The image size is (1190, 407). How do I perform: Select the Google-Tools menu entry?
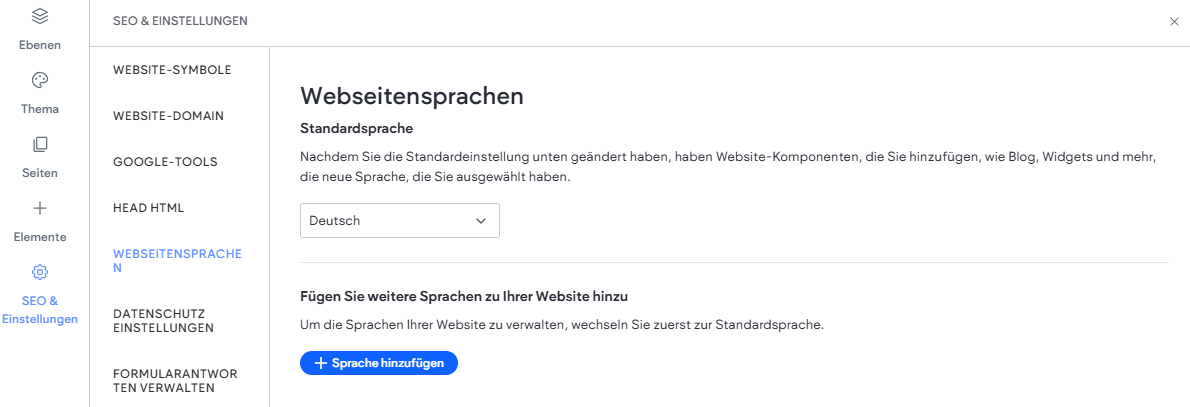165,162
